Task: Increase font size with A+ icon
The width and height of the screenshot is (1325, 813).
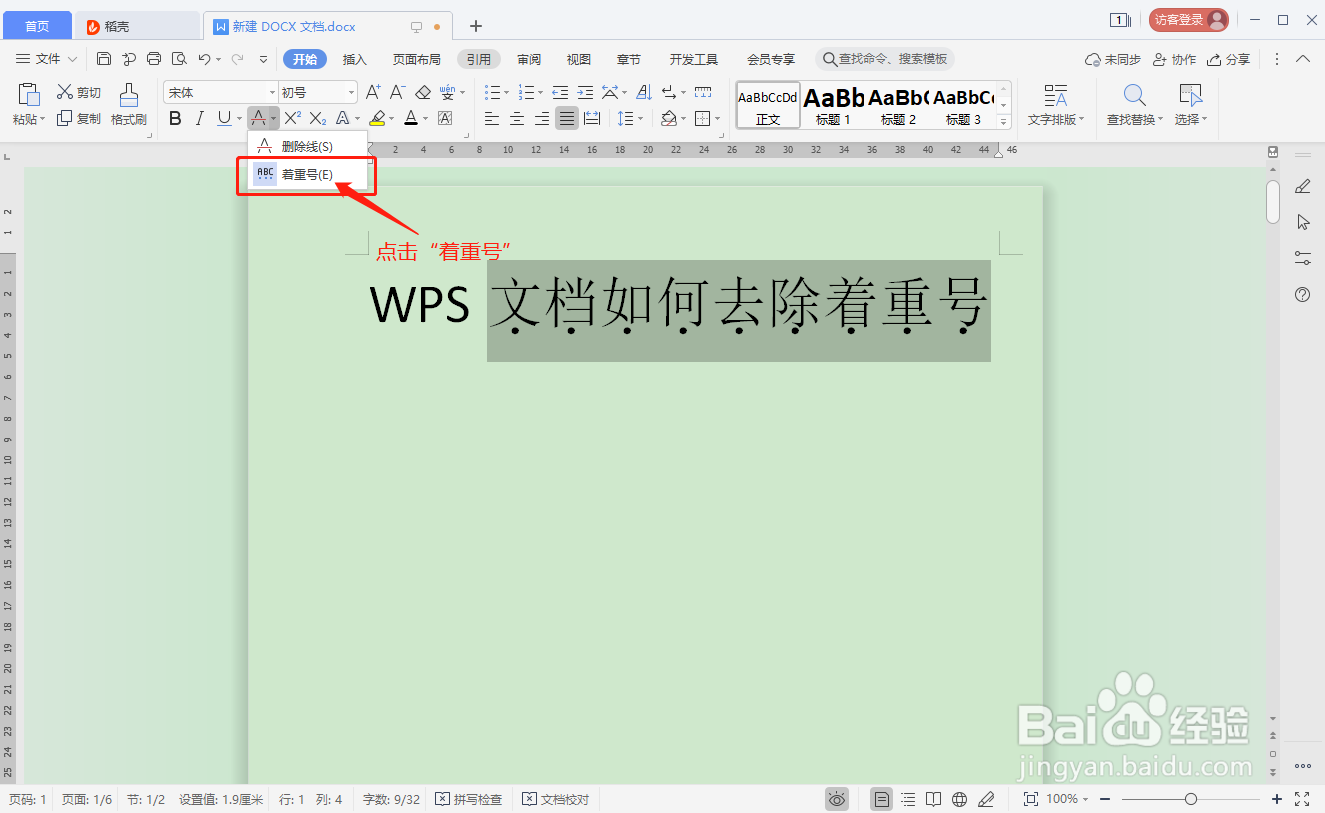Action: [373, 92]
